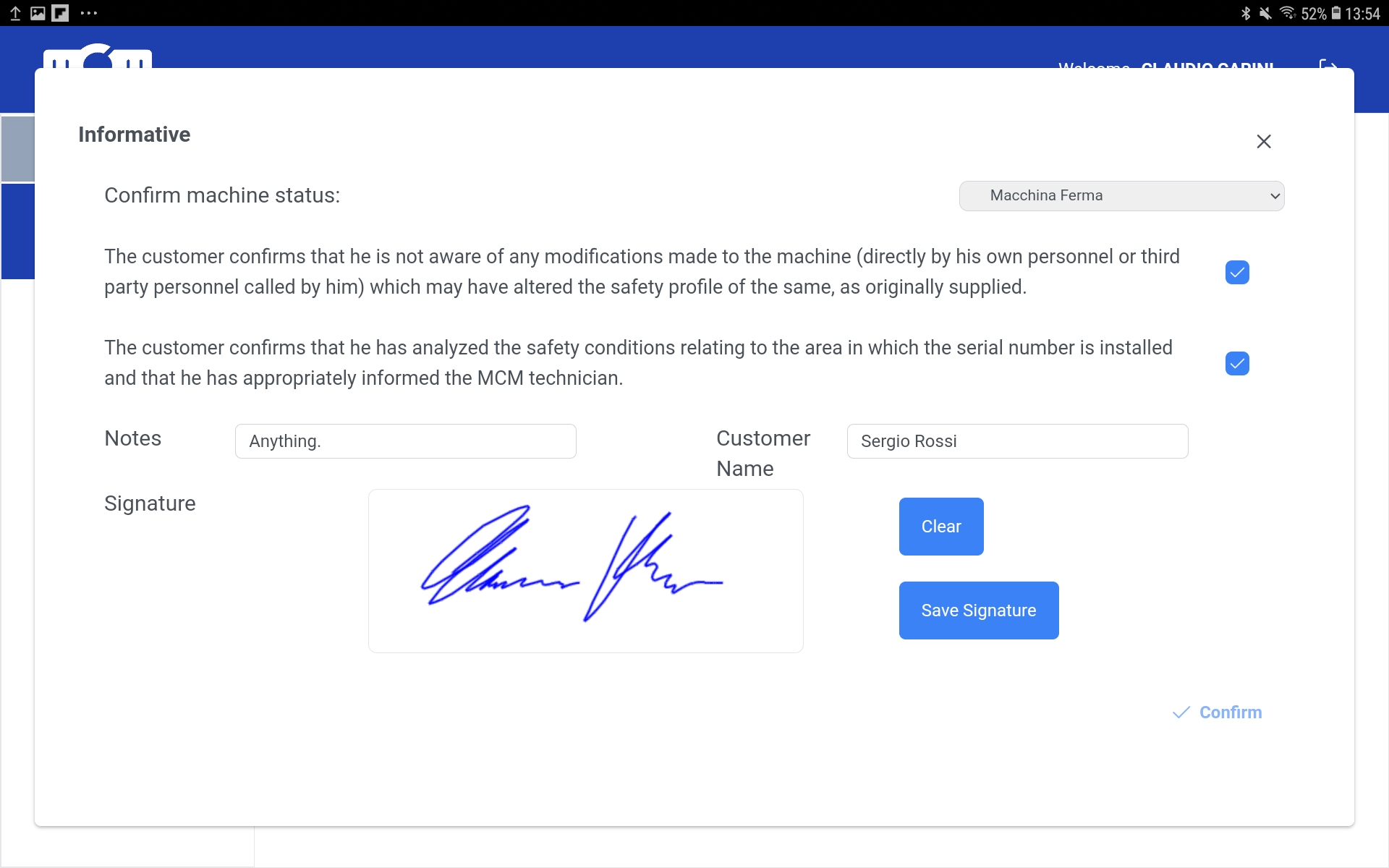This screenshot has width=1389, height=868.
Task: Tap the muted sound status icon
Action: coord(1265,13)
